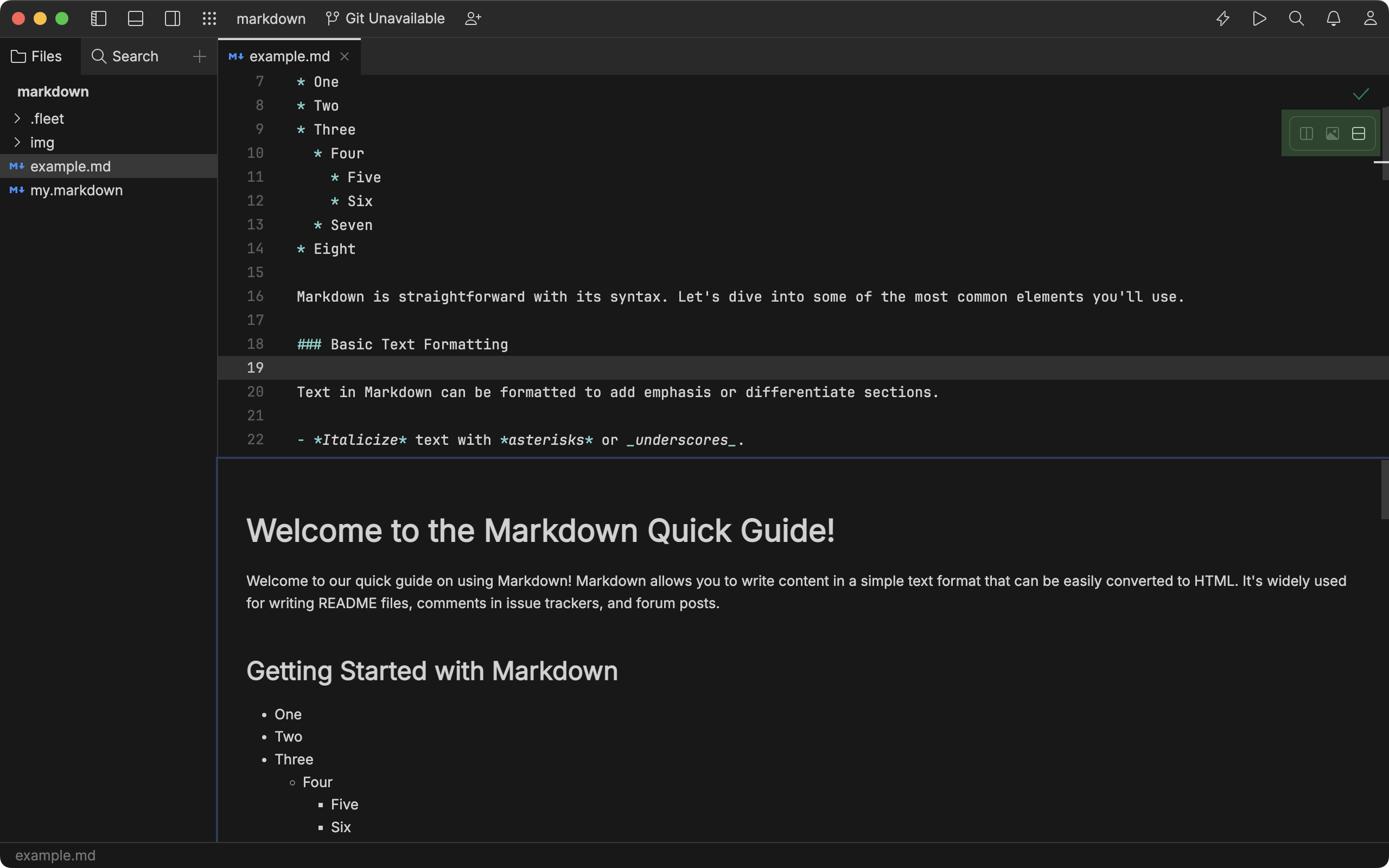Open the Git Unavailable branch menu
Screen dimensions: 1389x868
pyautogui.click(x=386, y=18)
